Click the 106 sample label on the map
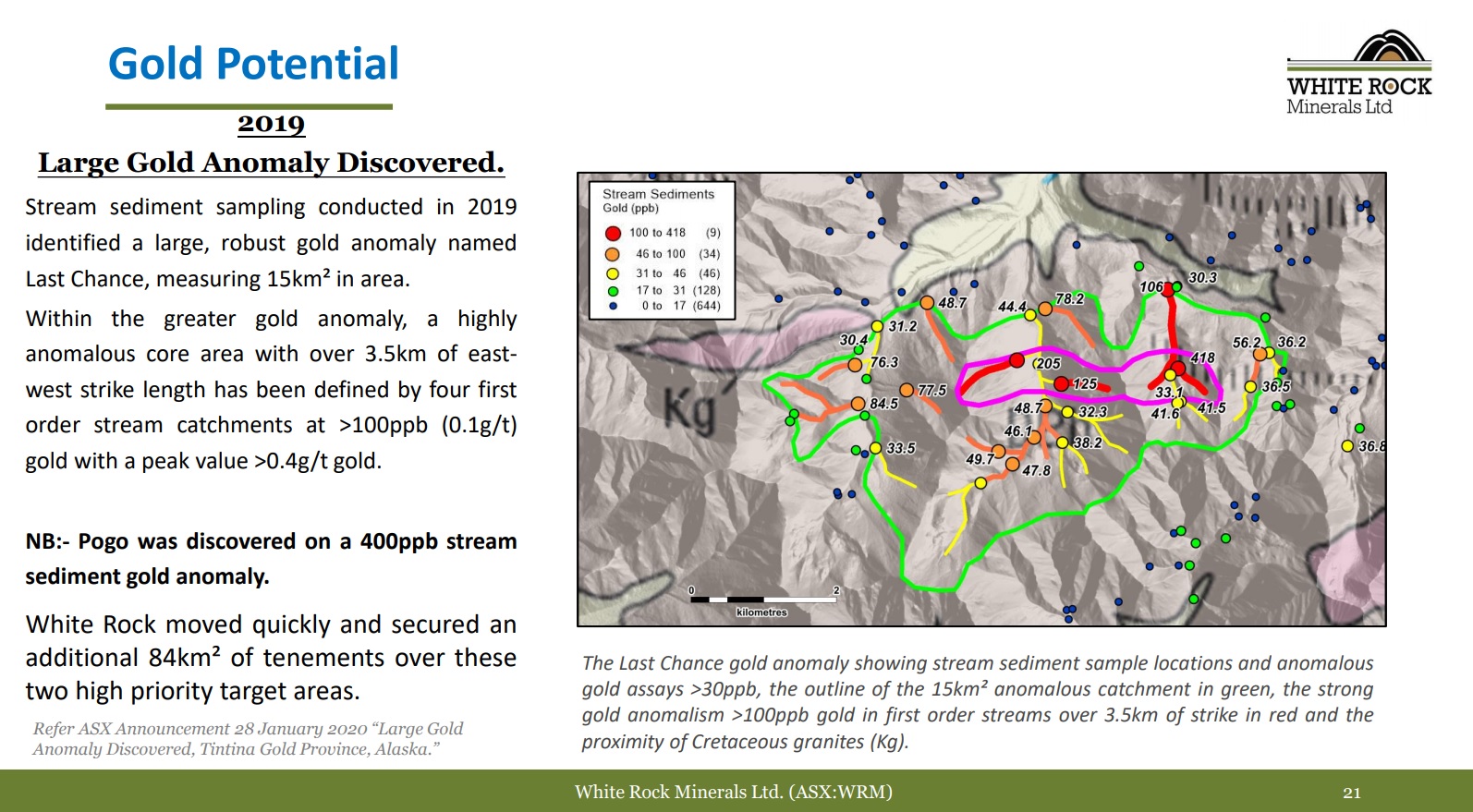 pos(1151,286)
